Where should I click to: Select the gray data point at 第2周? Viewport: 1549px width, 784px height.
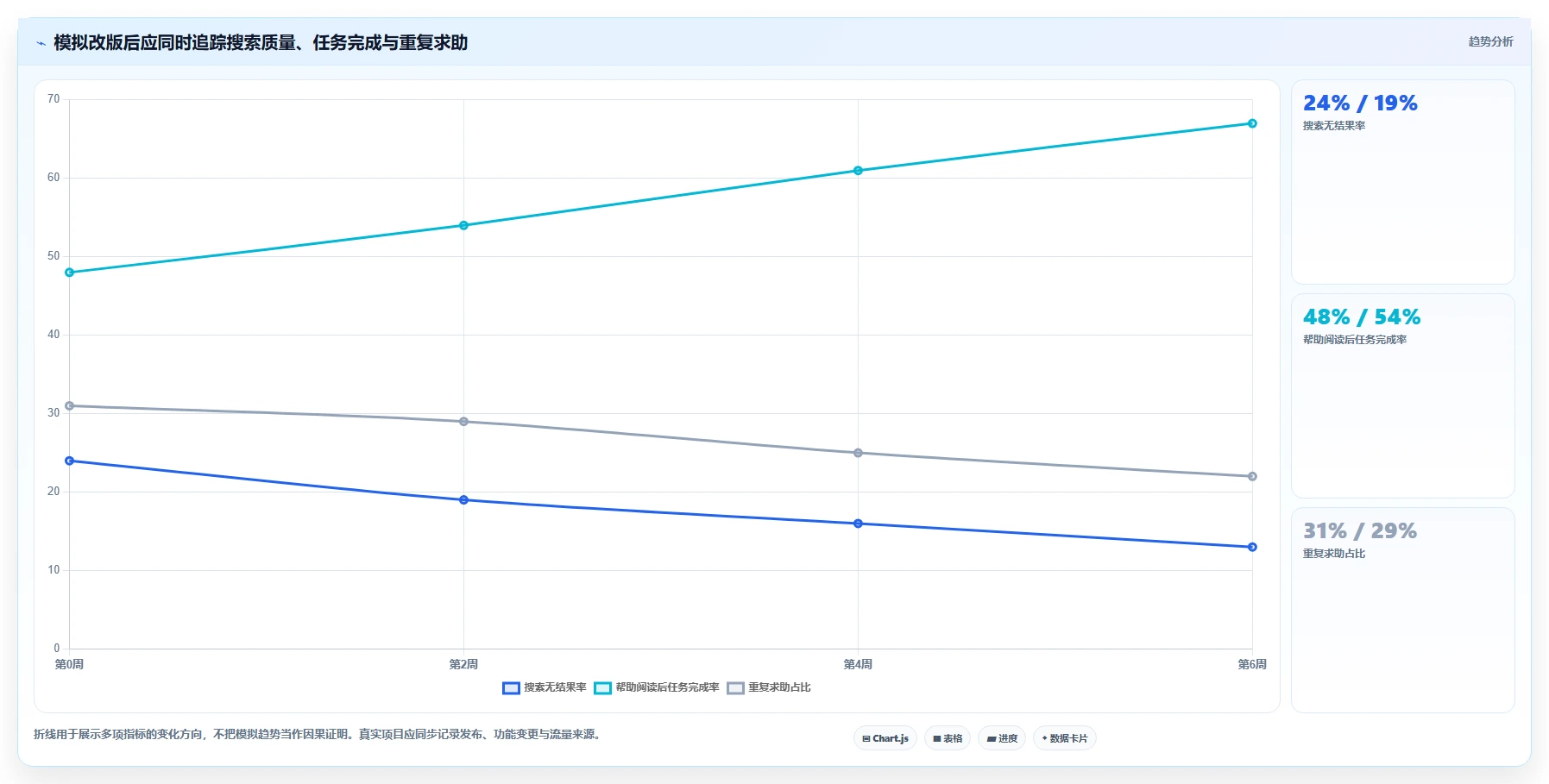pos(463,422)
